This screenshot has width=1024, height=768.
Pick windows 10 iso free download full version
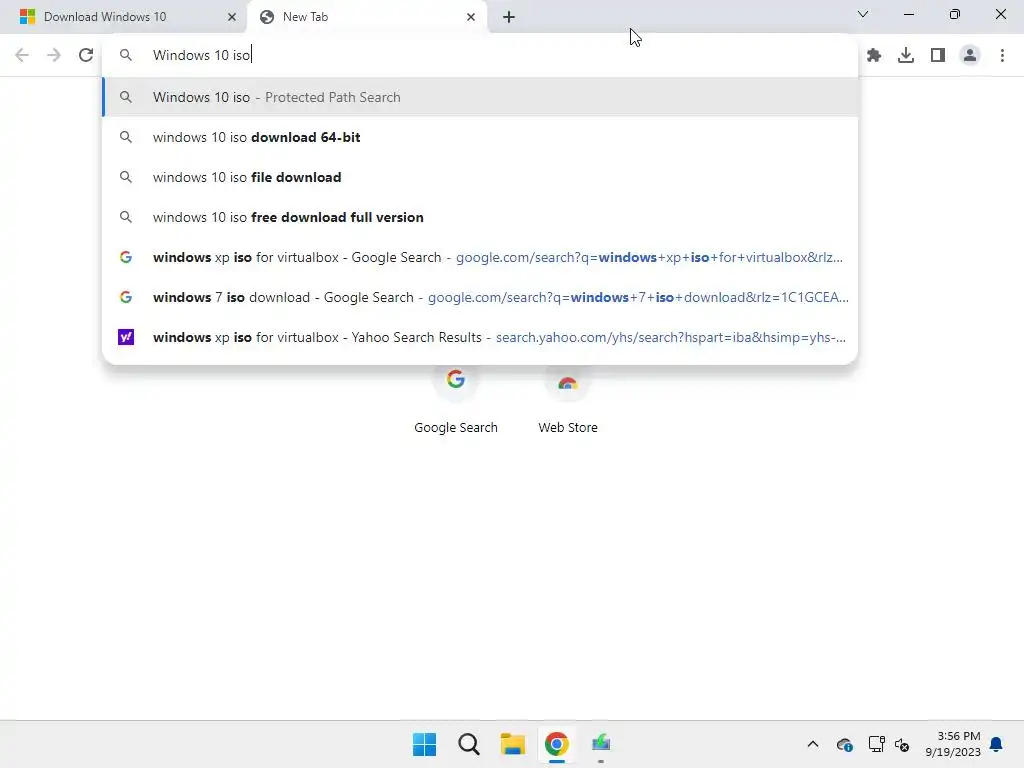pos(480,217)
